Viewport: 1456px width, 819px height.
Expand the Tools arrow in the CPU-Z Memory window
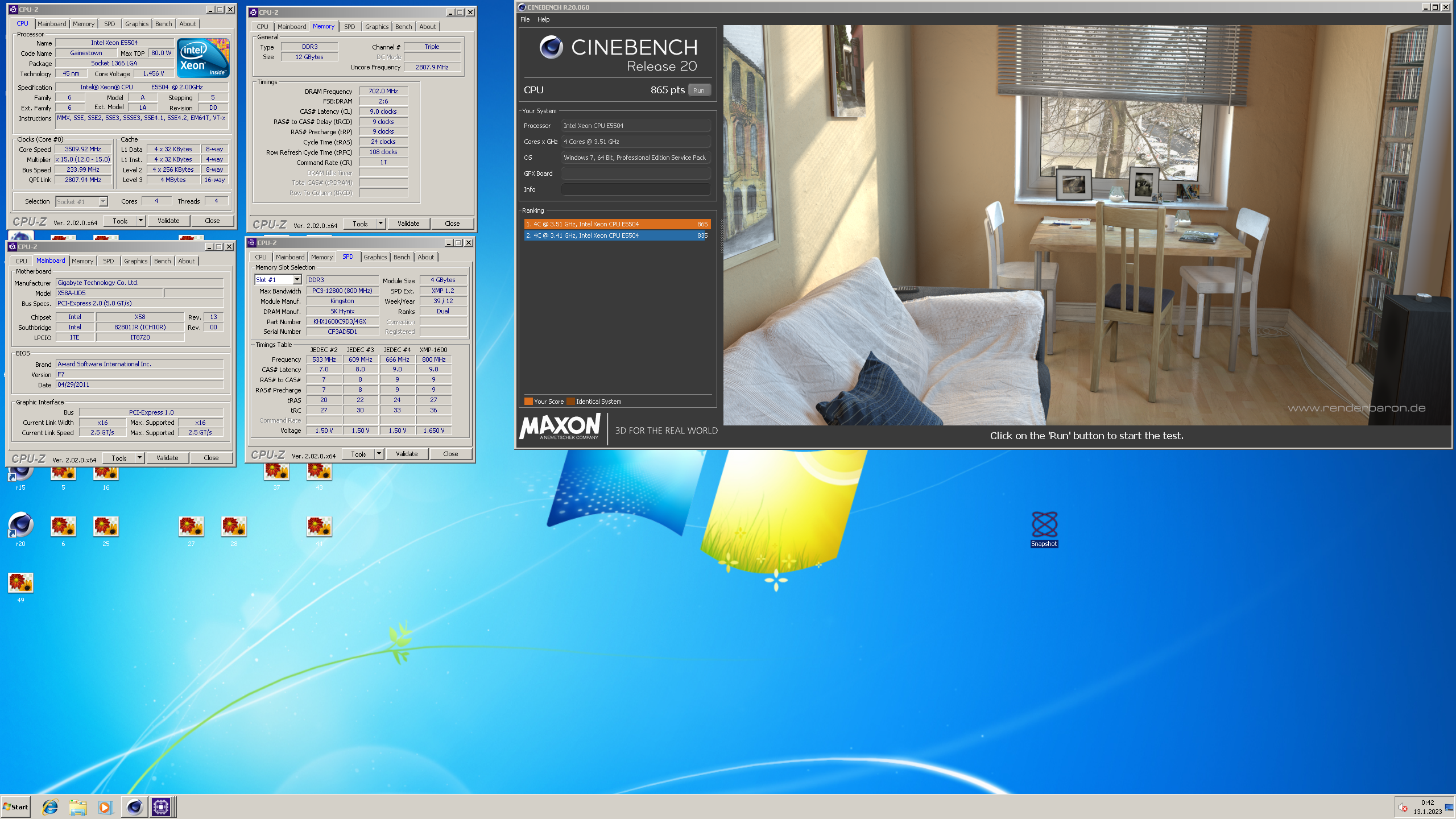[380, 224]
